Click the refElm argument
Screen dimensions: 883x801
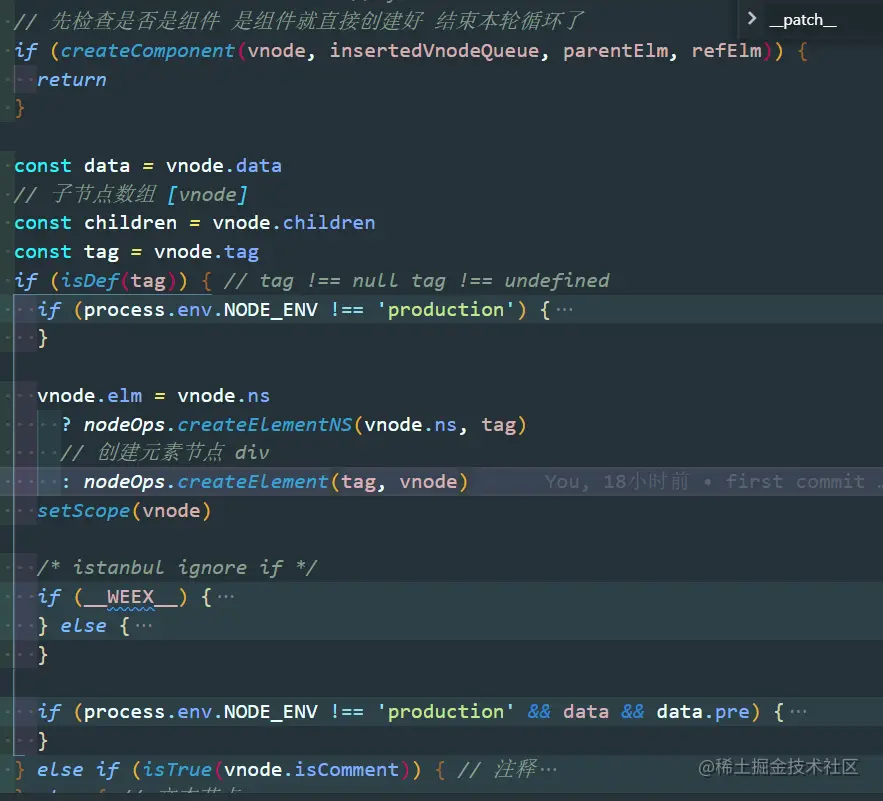point(726,51)
